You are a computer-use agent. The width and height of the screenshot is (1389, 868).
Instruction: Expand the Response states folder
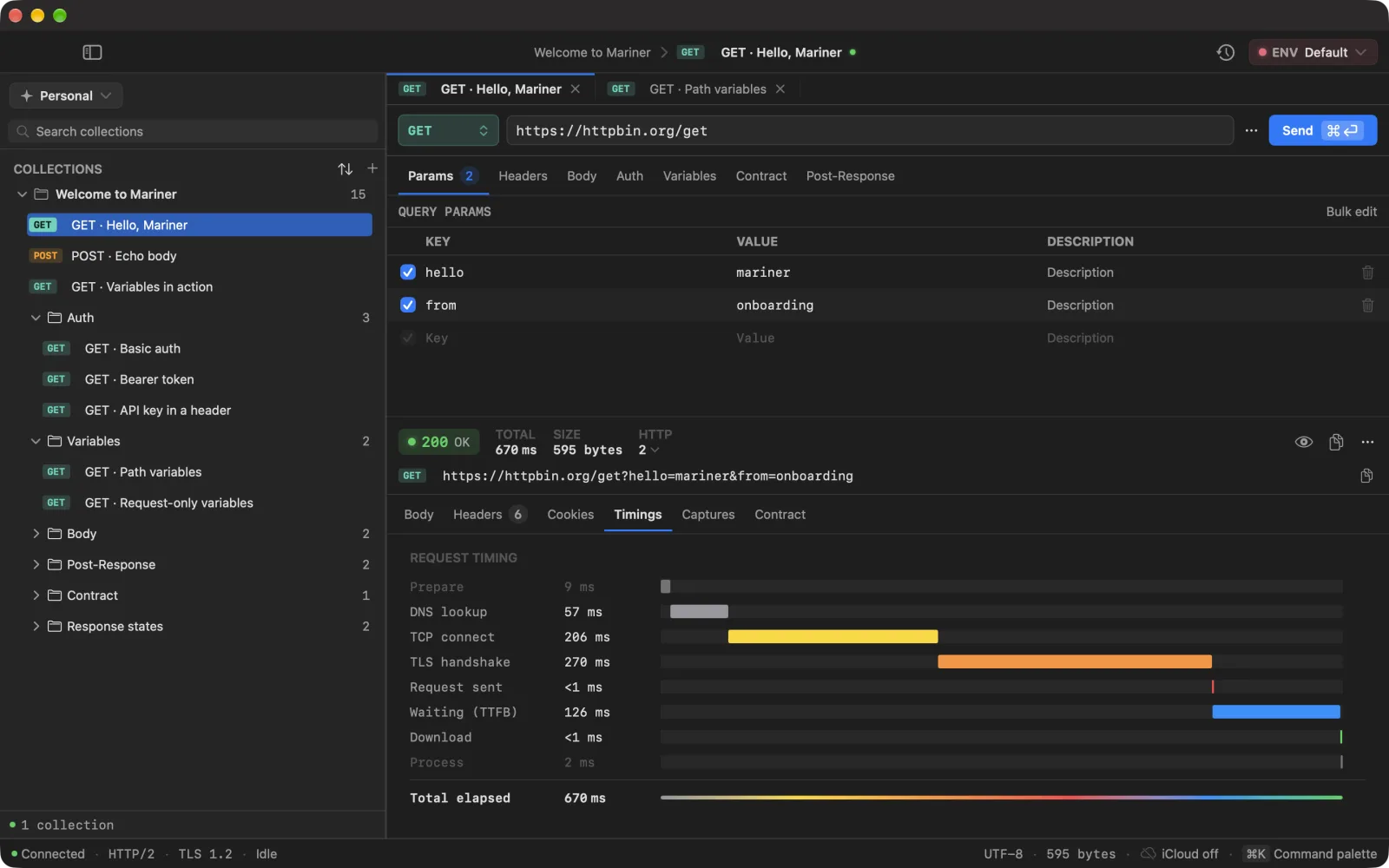point(36,627)
